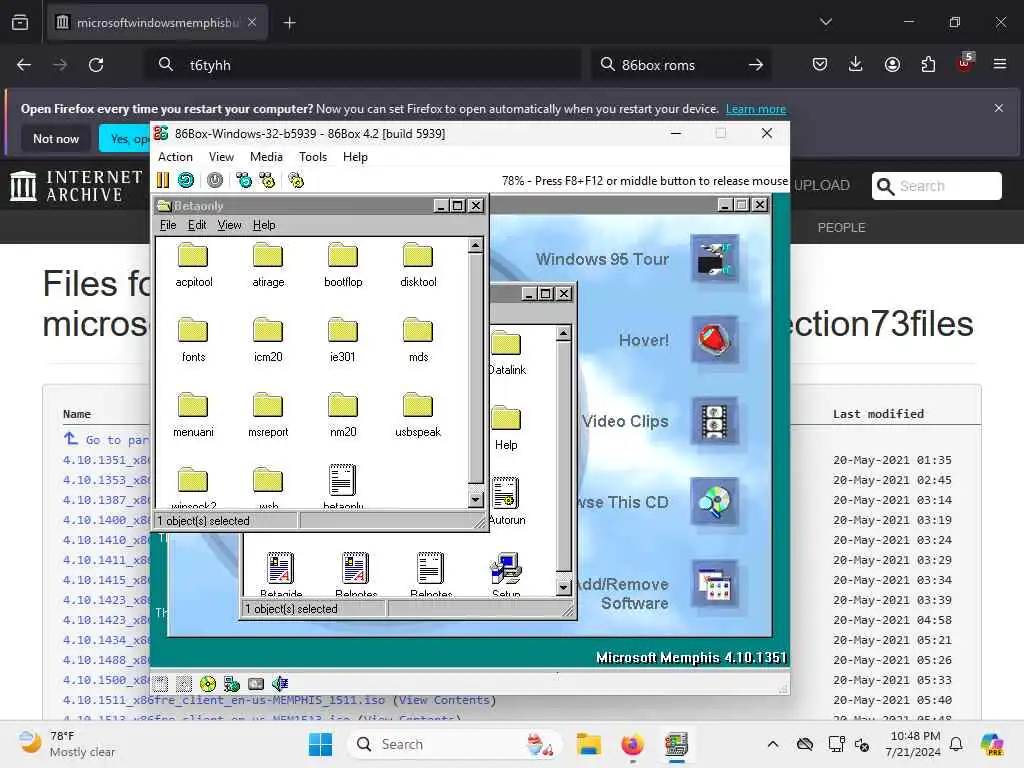Click the sound status bar icon
Viewport: 1024px width, 768px height.
[x=280, y=684]
